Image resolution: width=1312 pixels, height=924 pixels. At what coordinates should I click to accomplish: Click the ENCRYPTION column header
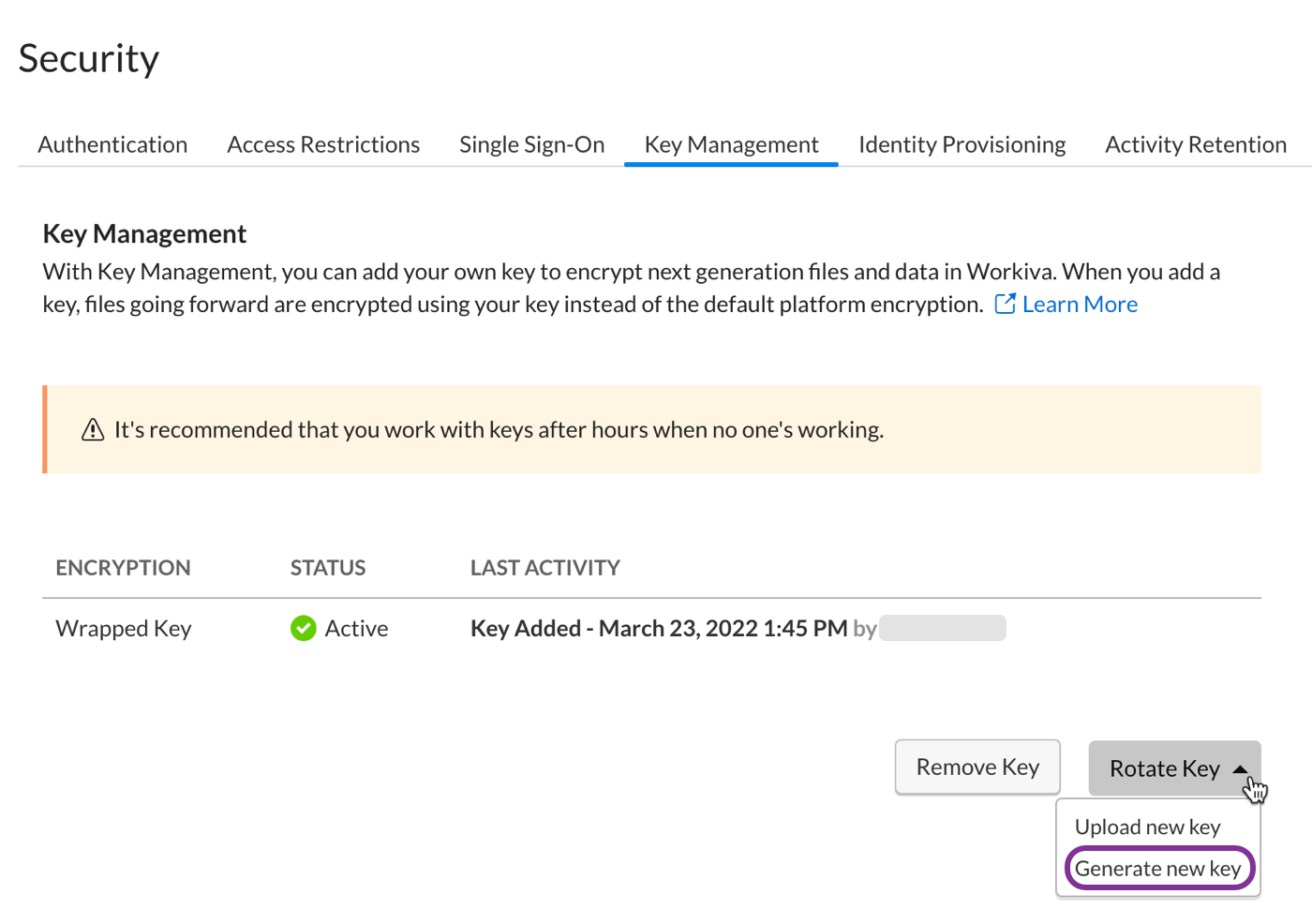(x=123, y=567)
